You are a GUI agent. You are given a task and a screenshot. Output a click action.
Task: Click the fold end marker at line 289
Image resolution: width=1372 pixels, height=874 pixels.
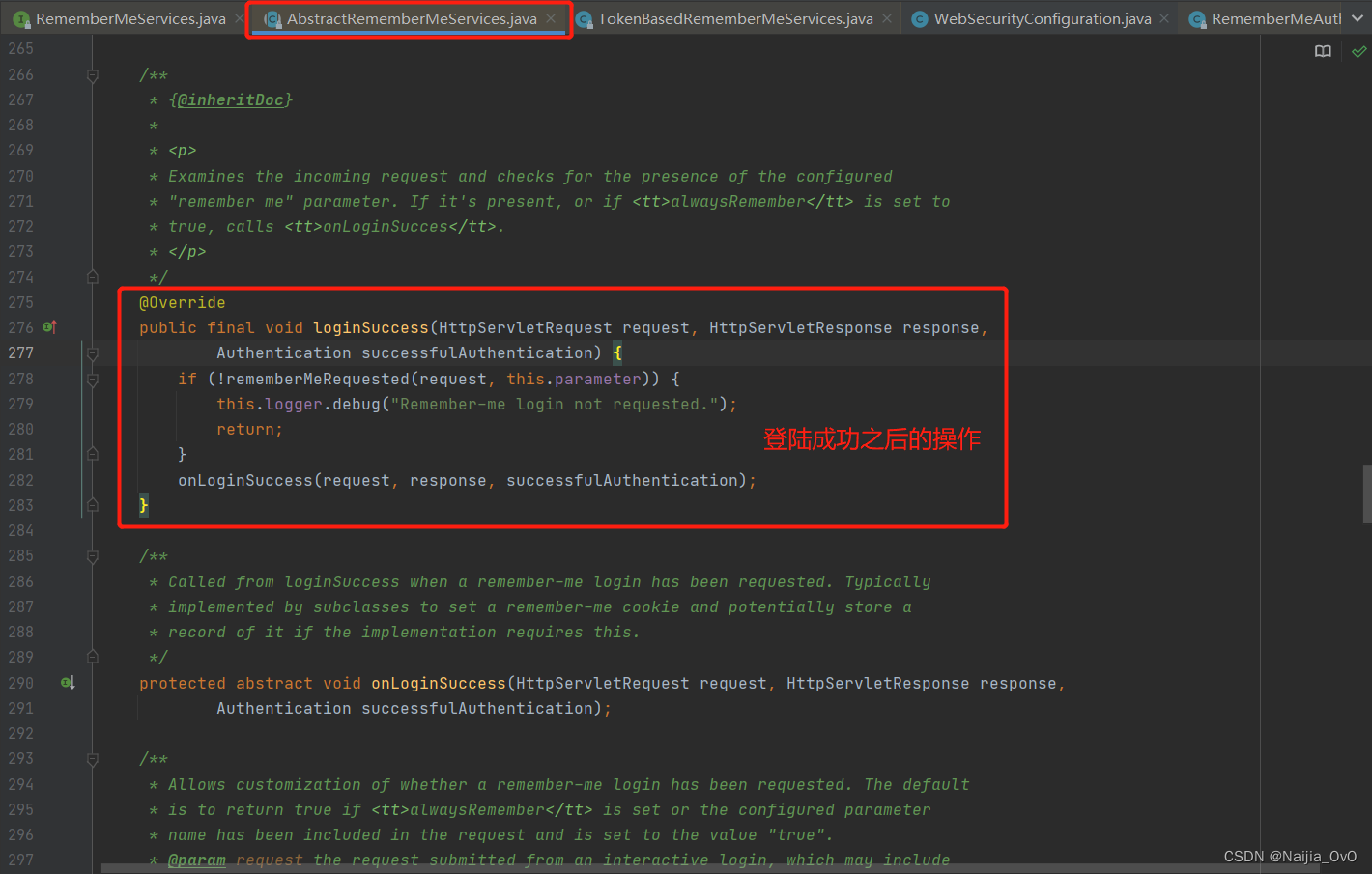point(93,657)
